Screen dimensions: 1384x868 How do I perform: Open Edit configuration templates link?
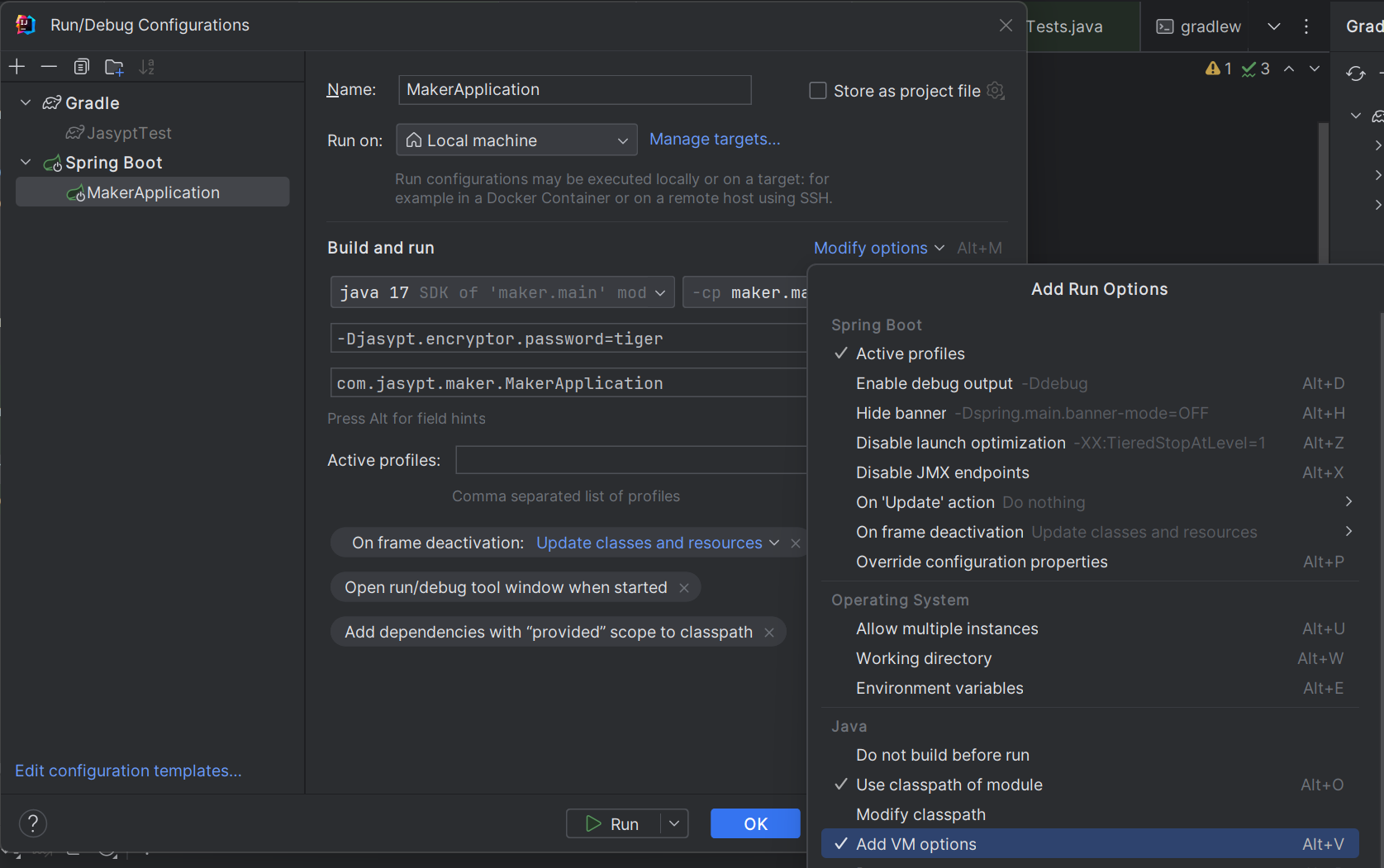click(x=128, y=771)
